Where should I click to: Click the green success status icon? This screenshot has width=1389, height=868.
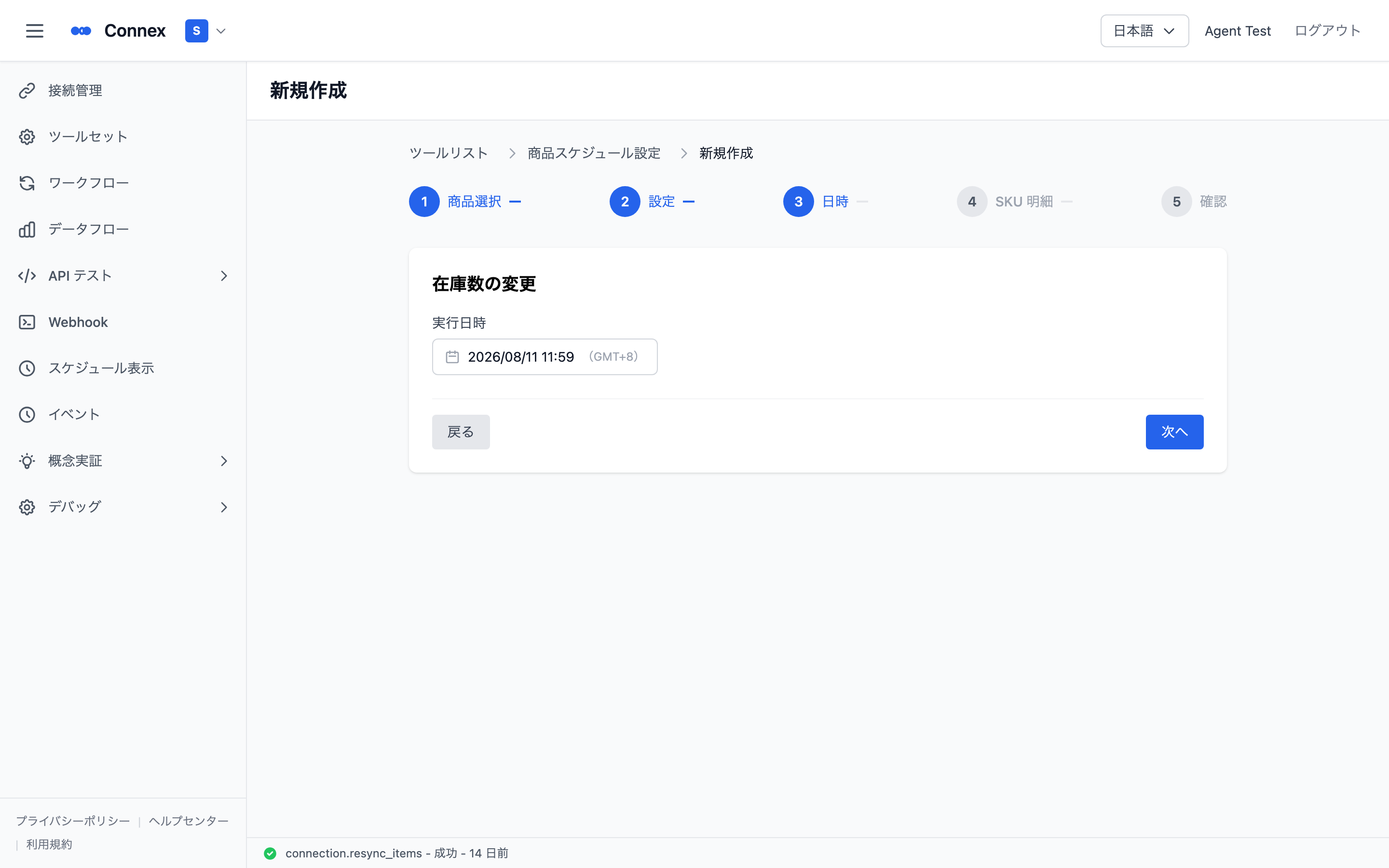(x=270, y=854)
